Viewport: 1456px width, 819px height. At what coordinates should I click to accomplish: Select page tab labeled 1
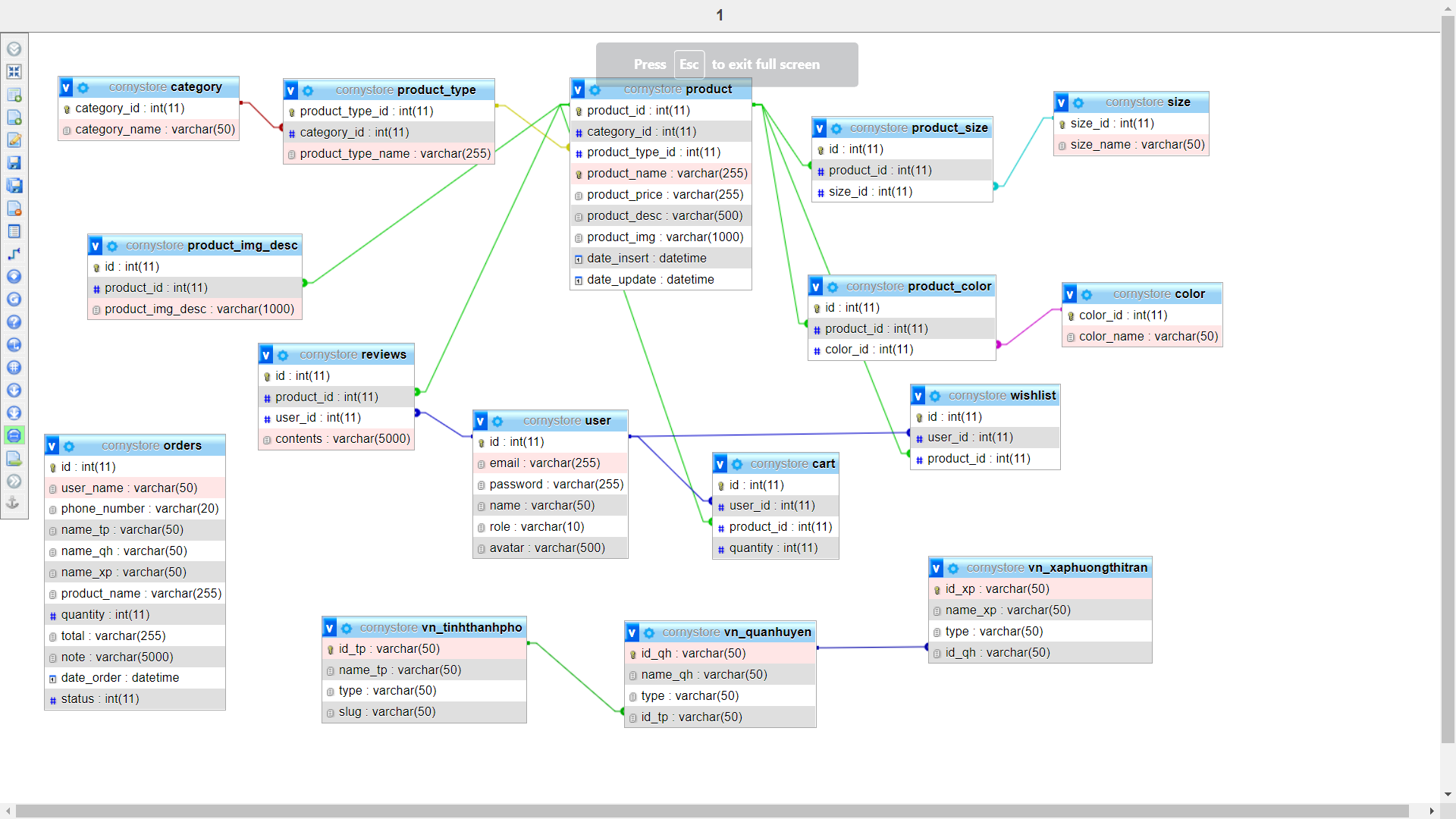point(719,14)
